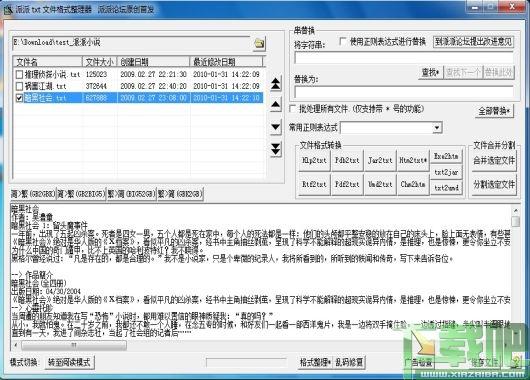Screen dimensions: 530x380
Task: Open the folder browse icon
Action: pyautogui.click(x=259, y=43)
